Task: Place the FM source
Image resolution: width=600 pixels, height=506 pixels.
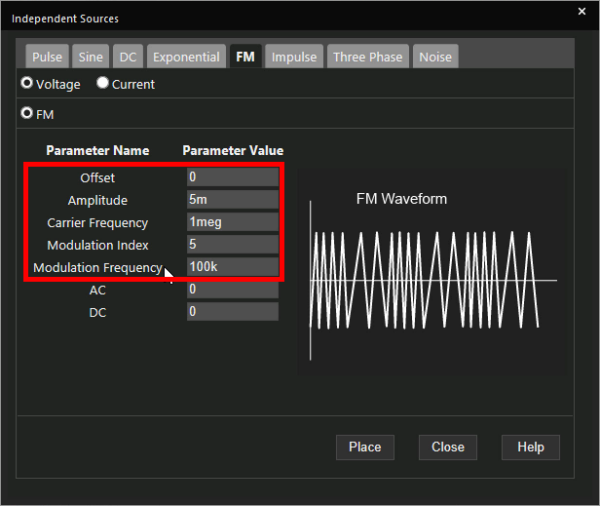Action: [x=365, y=447]
